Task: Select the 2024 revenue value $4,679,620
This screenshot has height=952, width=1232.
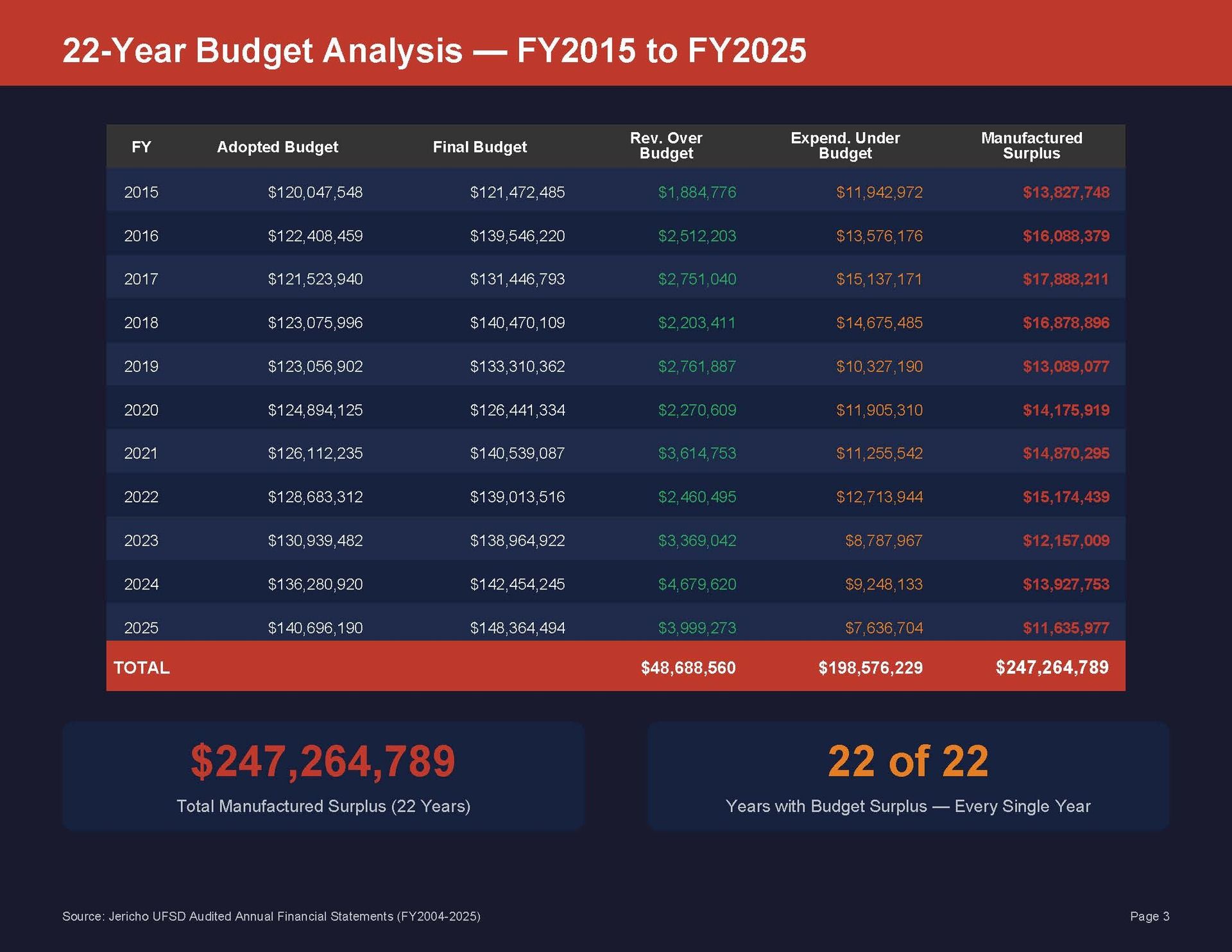Action: [x=697, y=584]
